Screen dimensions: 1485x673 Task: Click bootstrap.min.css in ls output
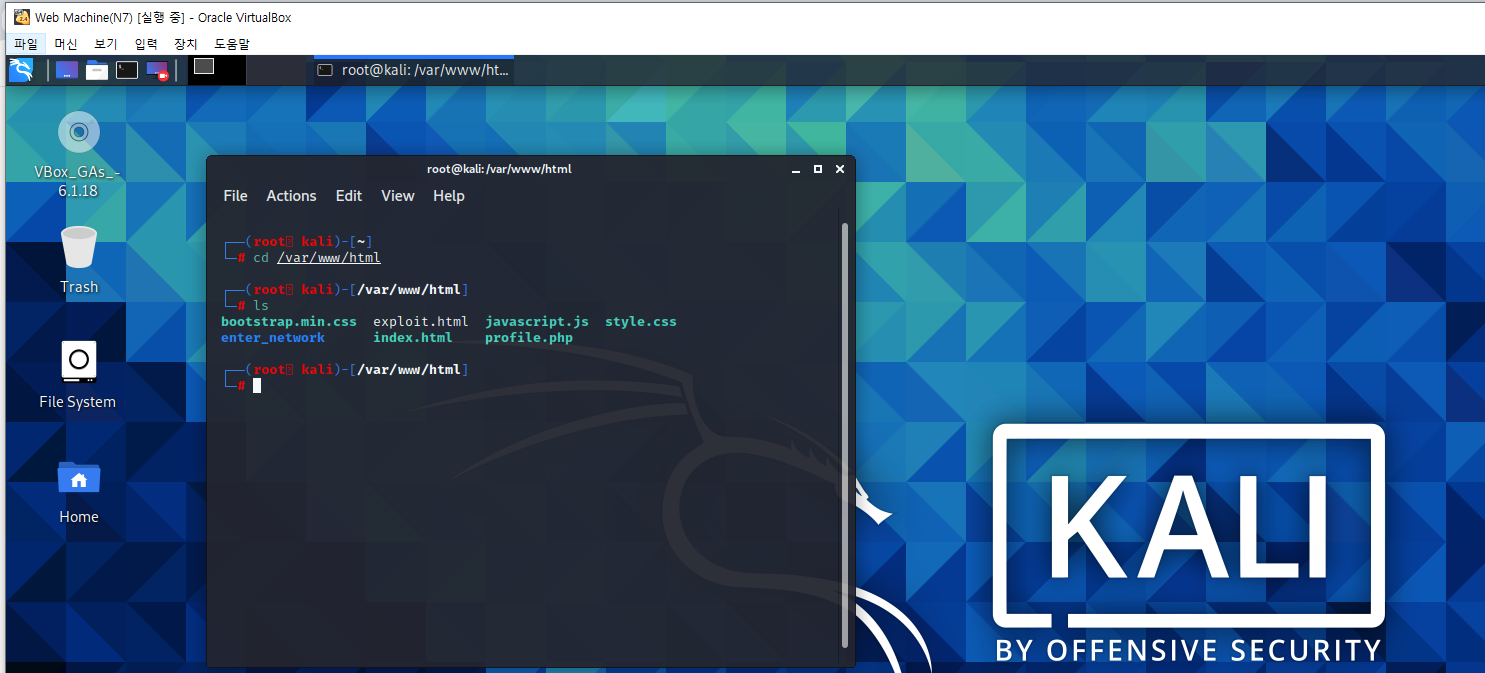(289, 322)
